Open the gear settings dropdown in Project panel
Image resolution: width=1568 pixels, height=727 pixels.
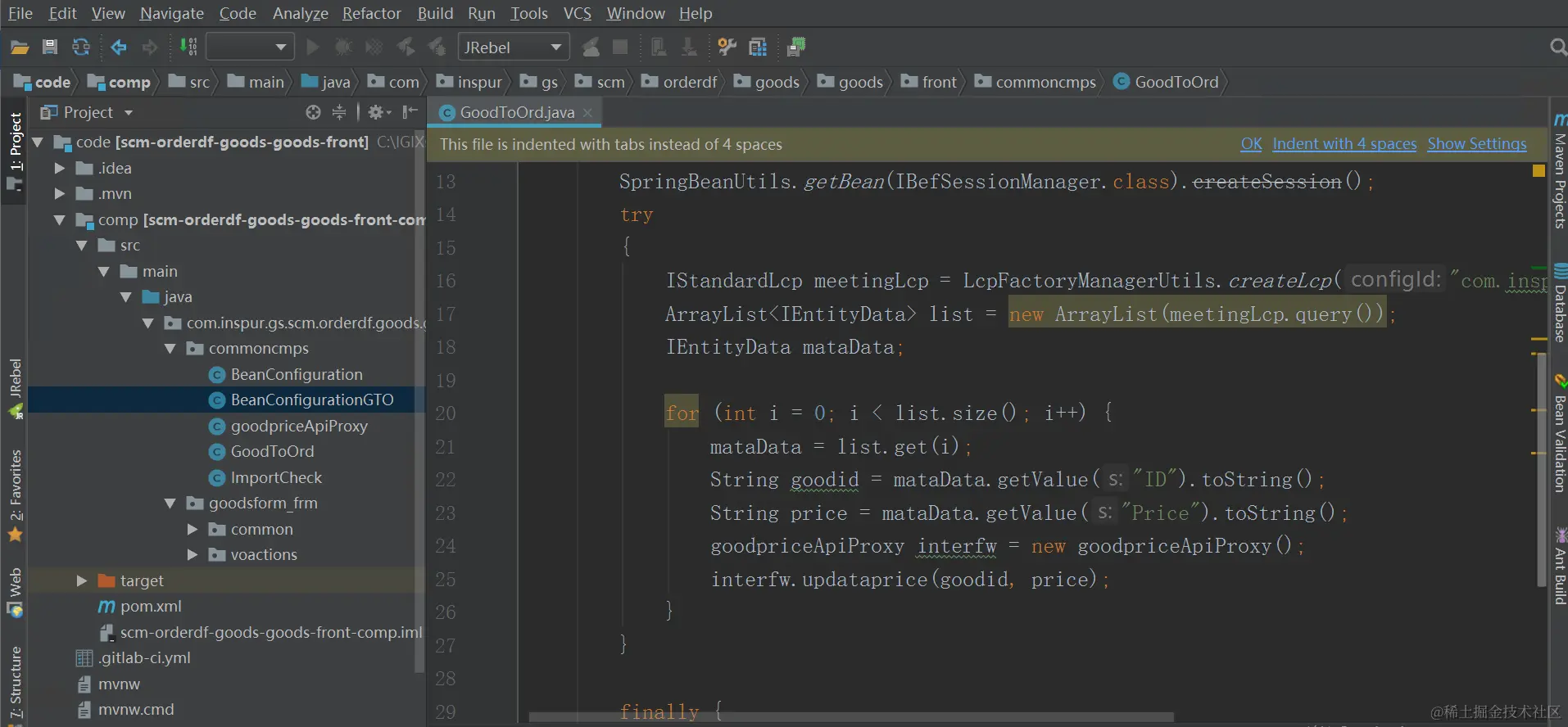pyautogui.click(x=379, y=112)
